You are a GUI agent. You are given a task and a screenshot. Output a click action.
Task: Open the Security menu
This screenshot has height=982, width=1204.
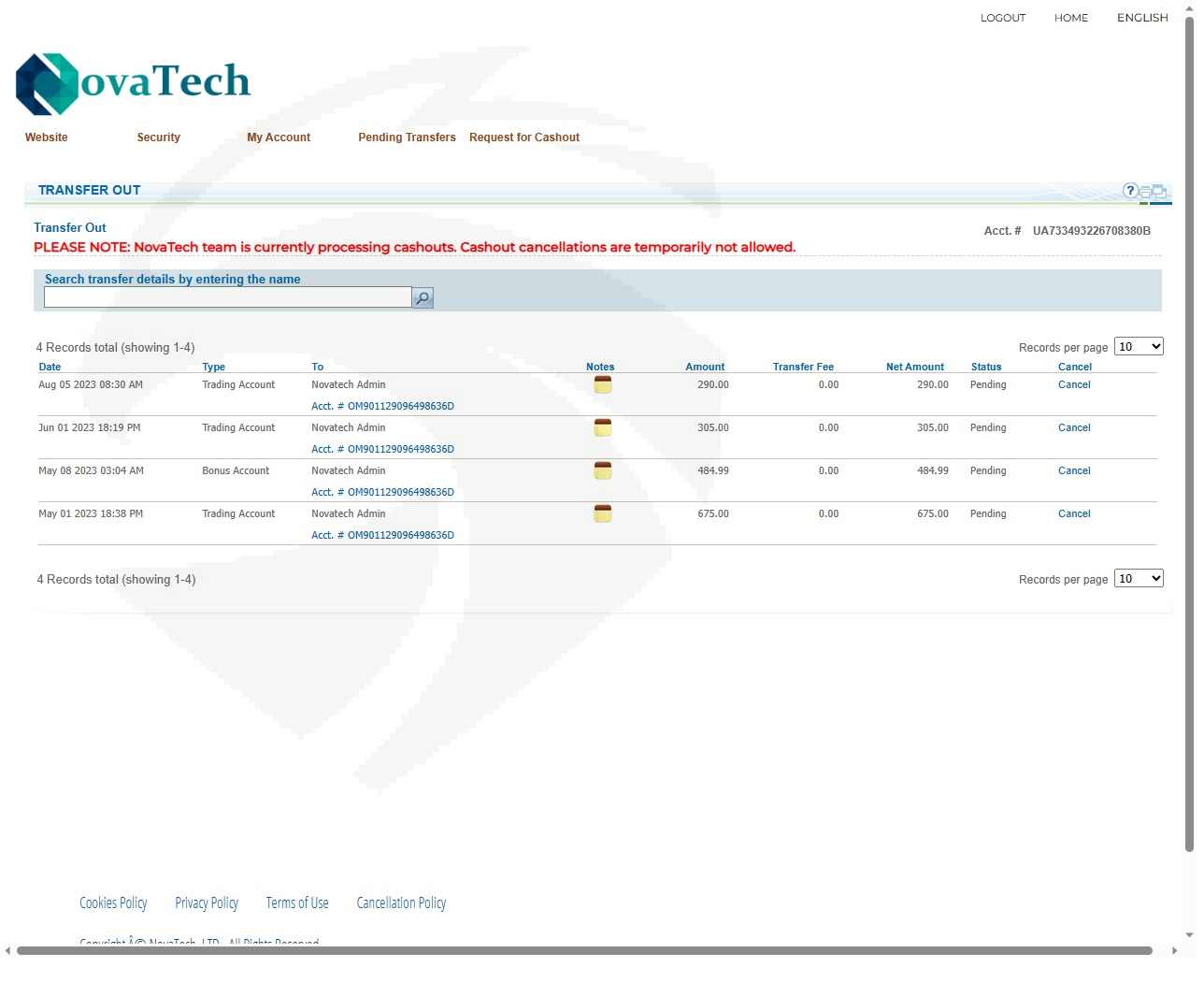[x=159, y=137]
